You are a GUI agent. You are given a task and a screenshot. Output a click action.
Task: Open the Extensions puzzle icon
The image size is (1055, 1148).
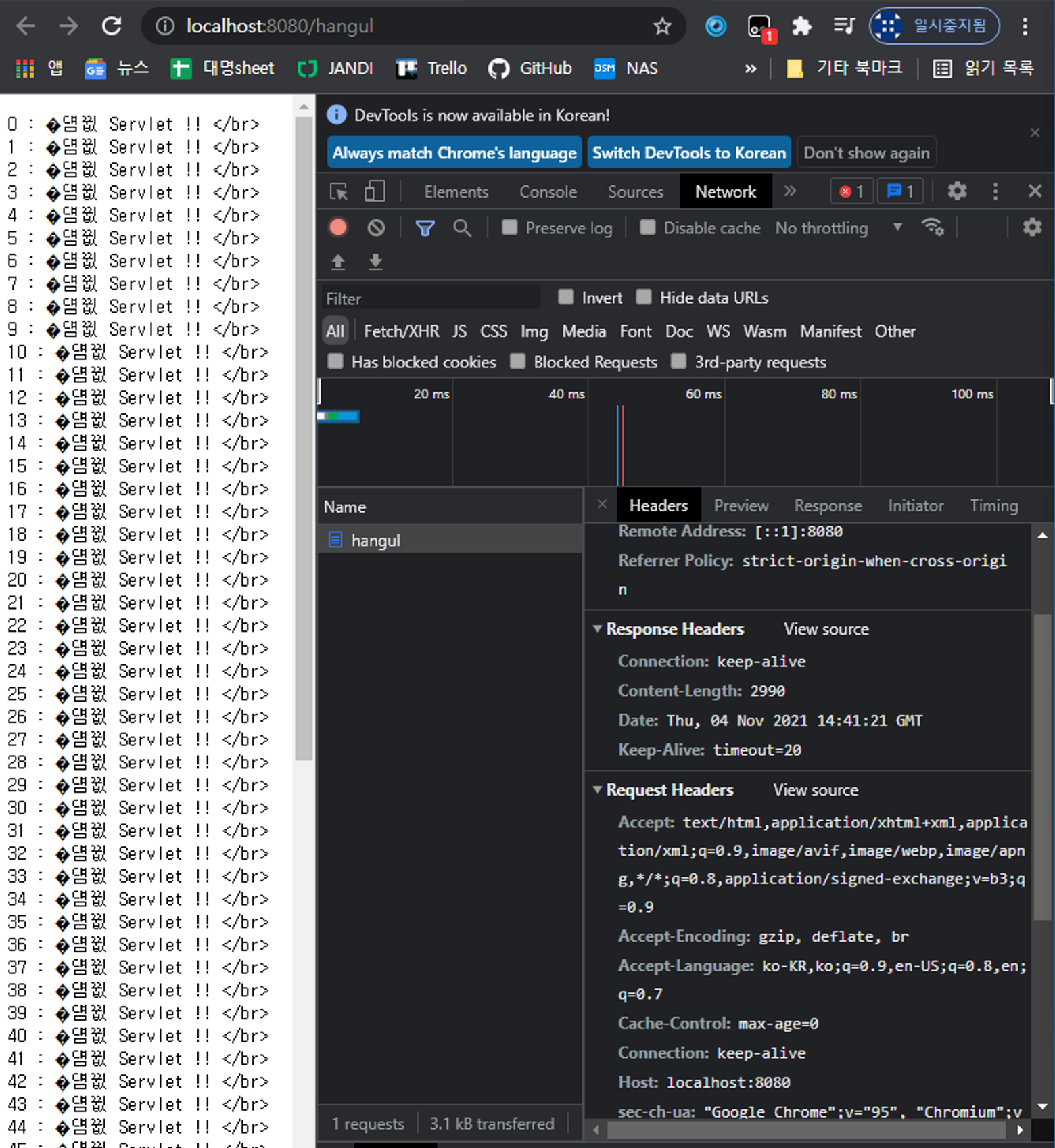(x=801, y=26)
